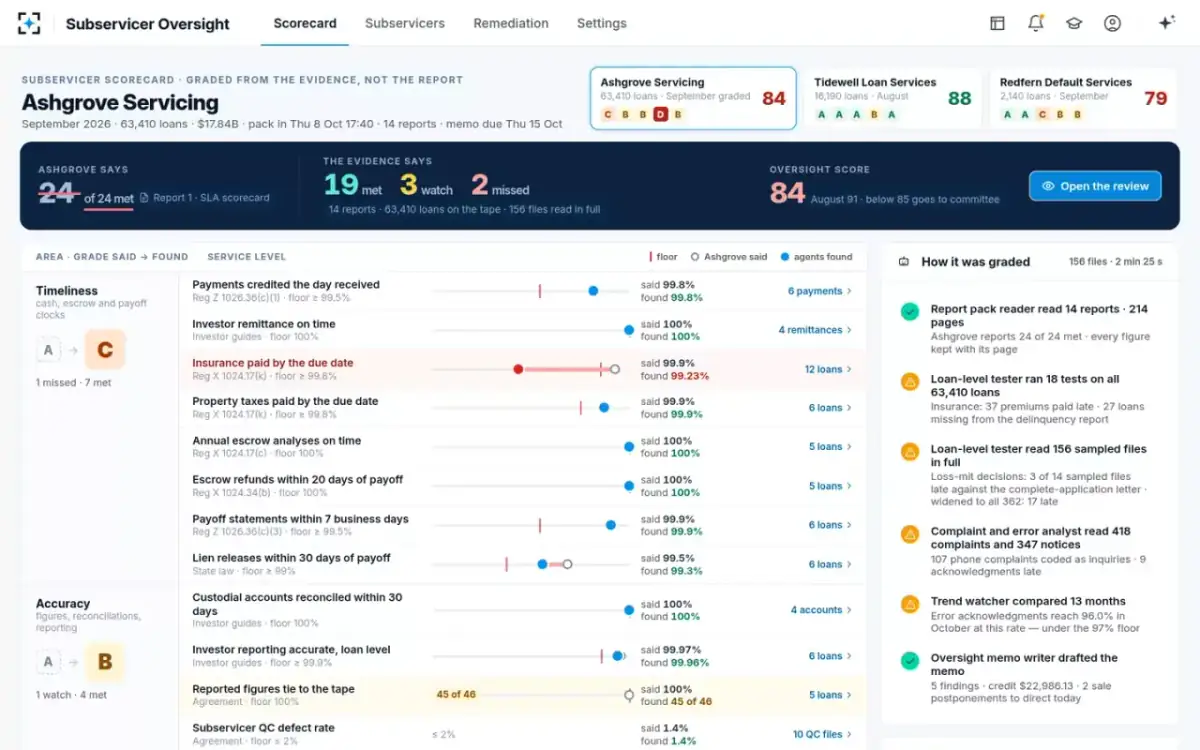Viewport: 1200px width, 750px height.
Task: Click warning icon beside Trend watcher
Action: pyautogui.click(x=909, y=604)
